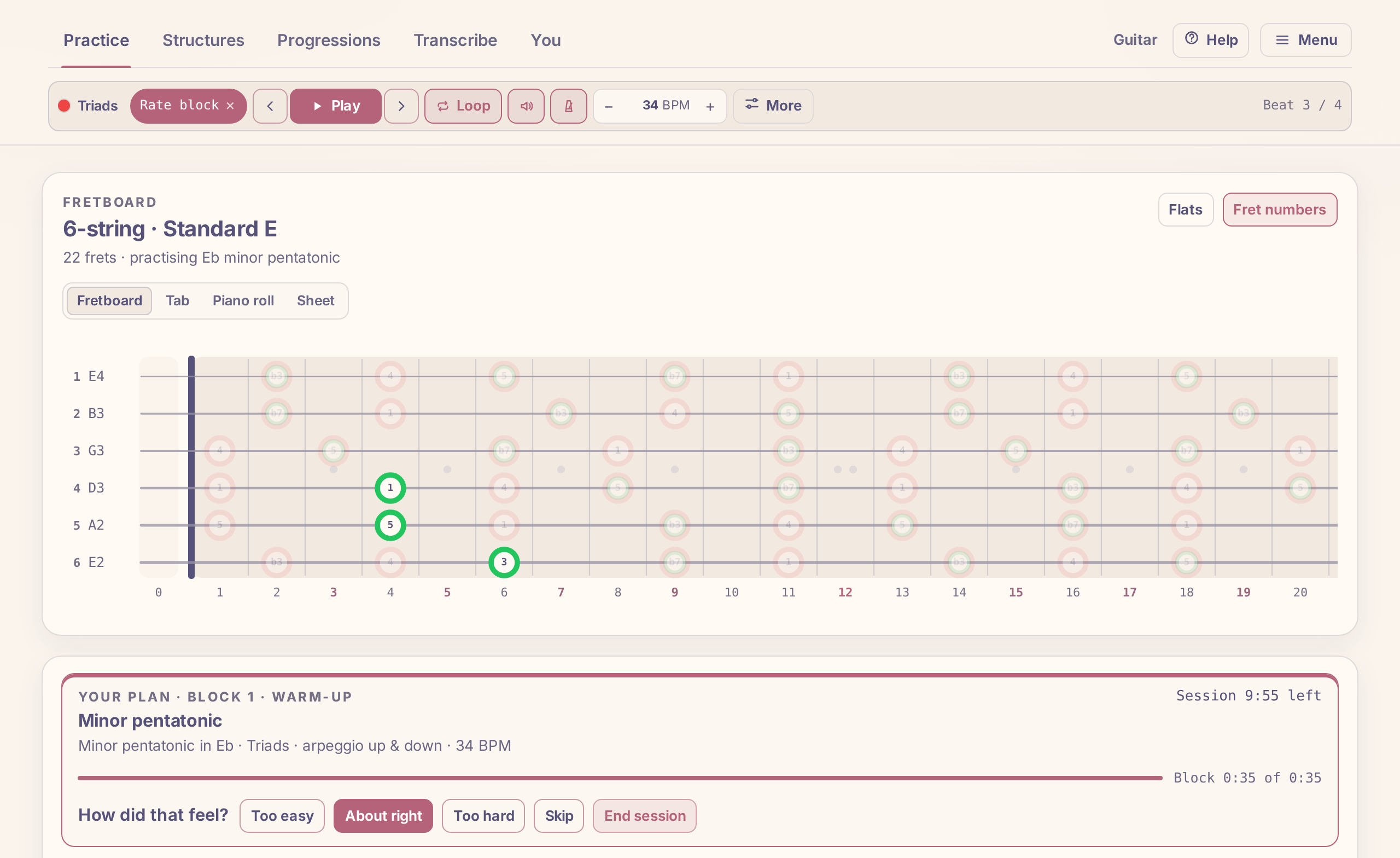Toggle Fret numbers display
This screenshot has height=858, width=1400.
[x=1280, y=210]
